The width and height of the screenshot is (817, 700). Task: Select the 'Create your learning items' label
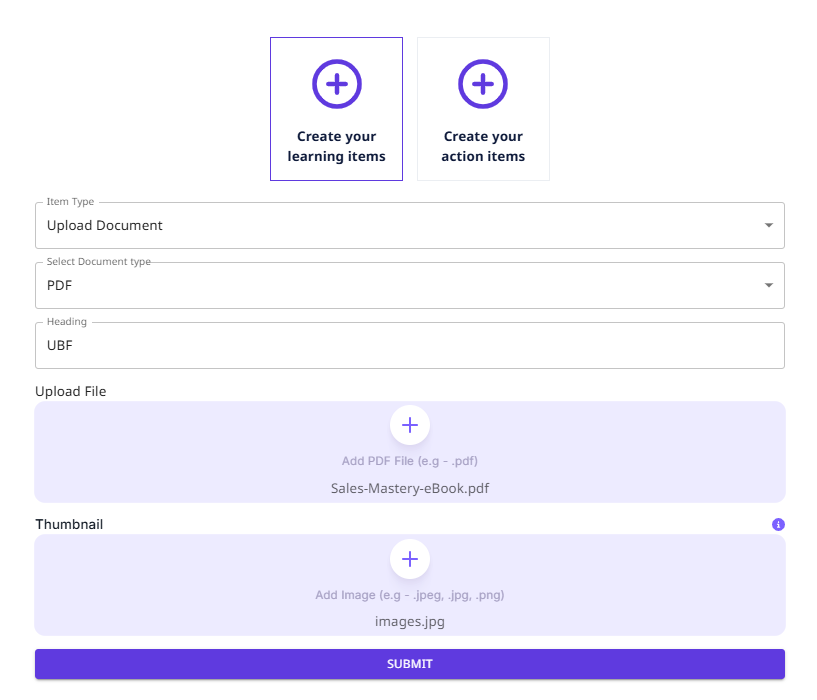337,146
